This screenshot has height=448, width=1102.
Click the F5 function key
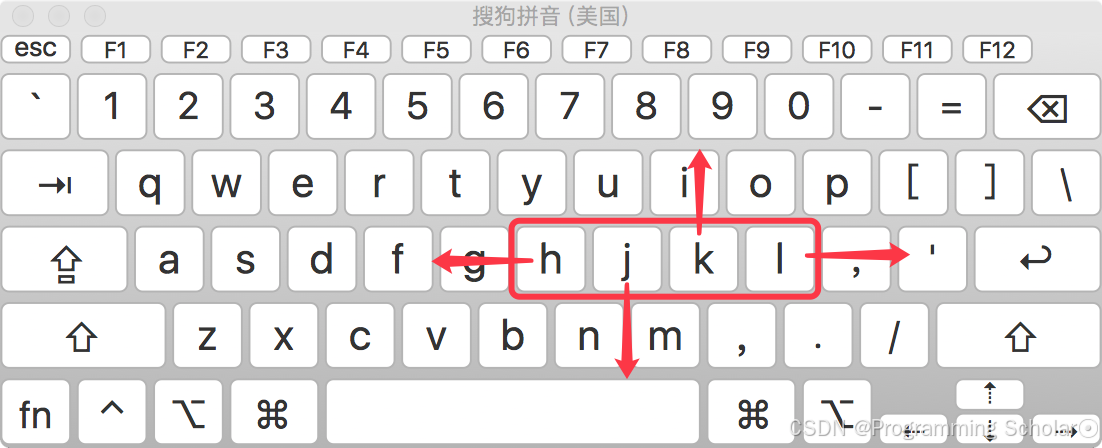click(x=436, y=49)
